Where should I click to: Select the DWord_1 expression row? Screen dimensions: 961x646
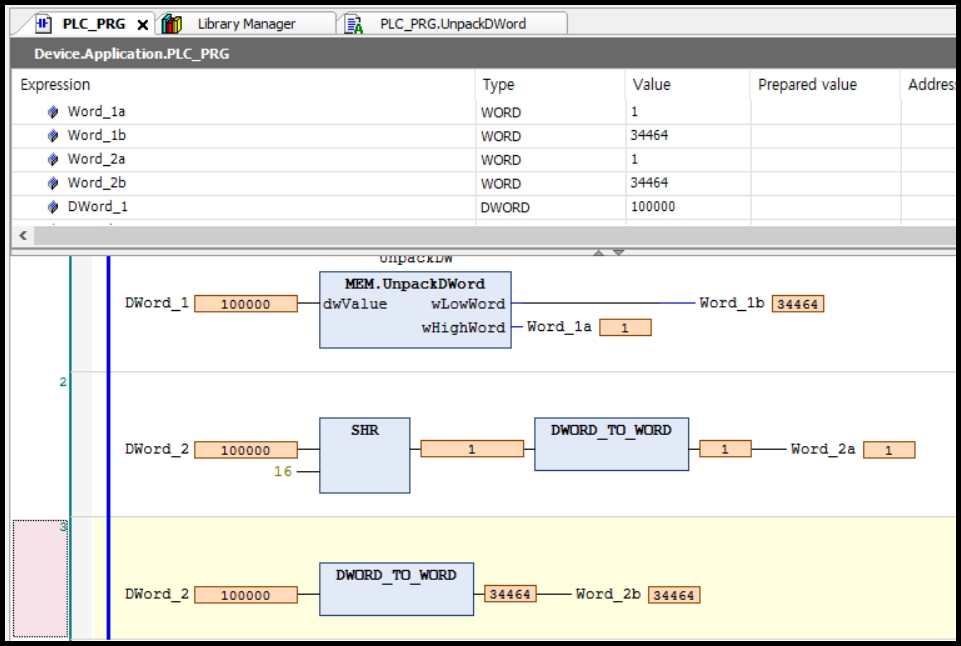pyautogui.click(x=483, y=207)
